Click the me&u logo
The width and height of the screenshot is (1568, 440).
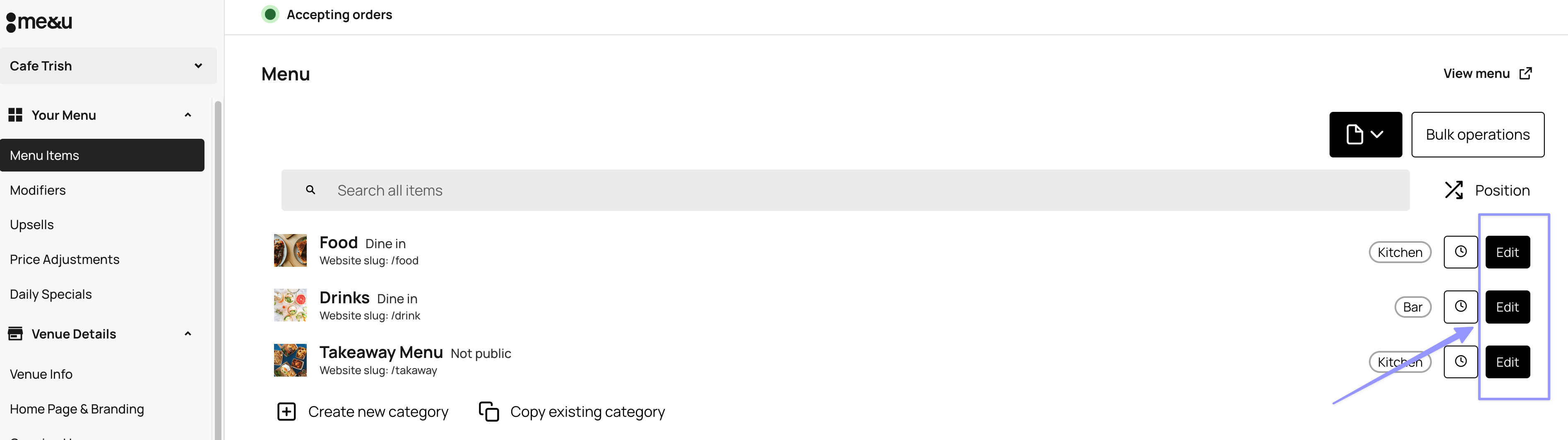[39, 22]
